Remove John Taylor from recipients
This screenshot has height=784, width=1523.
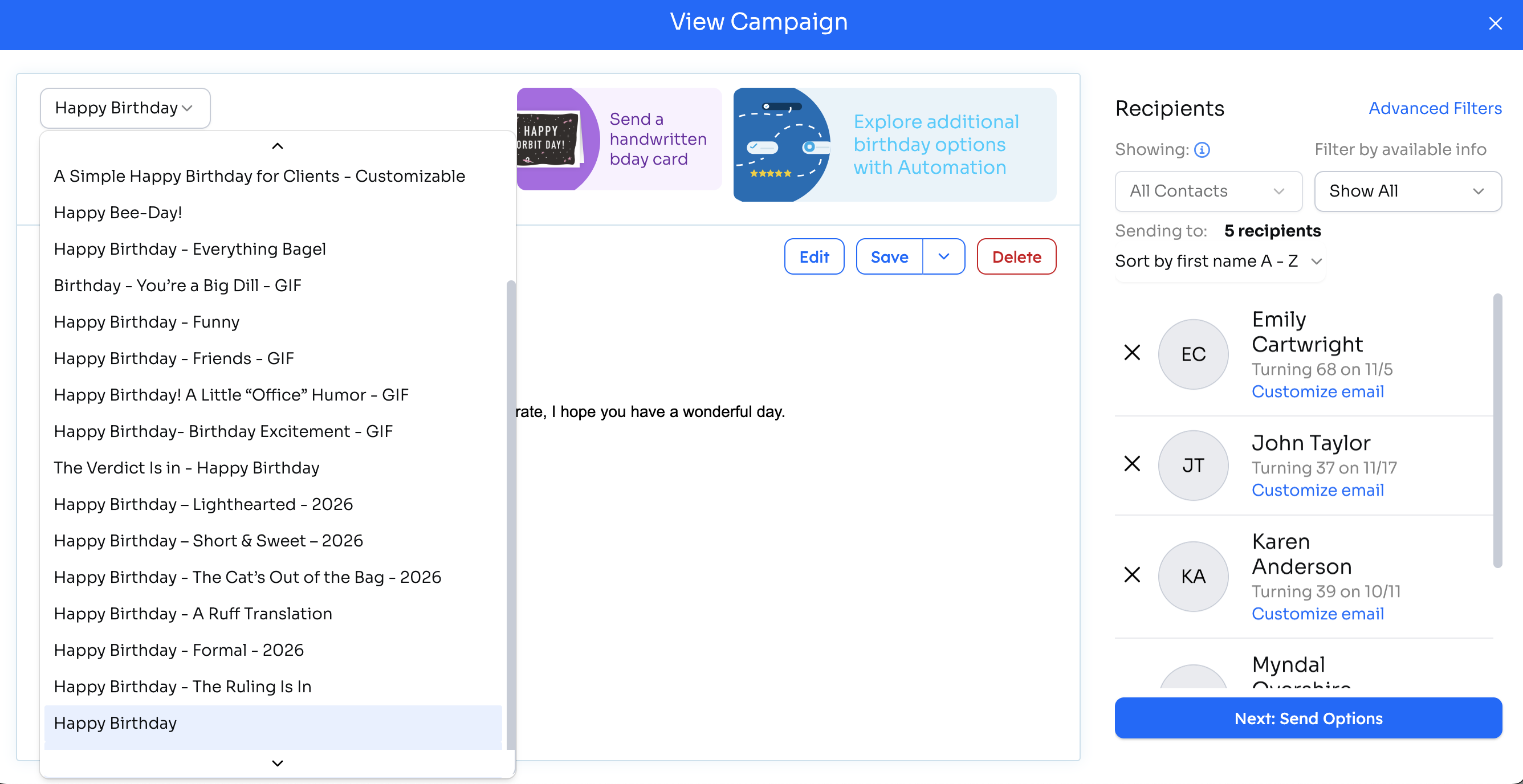point(1132,464)
